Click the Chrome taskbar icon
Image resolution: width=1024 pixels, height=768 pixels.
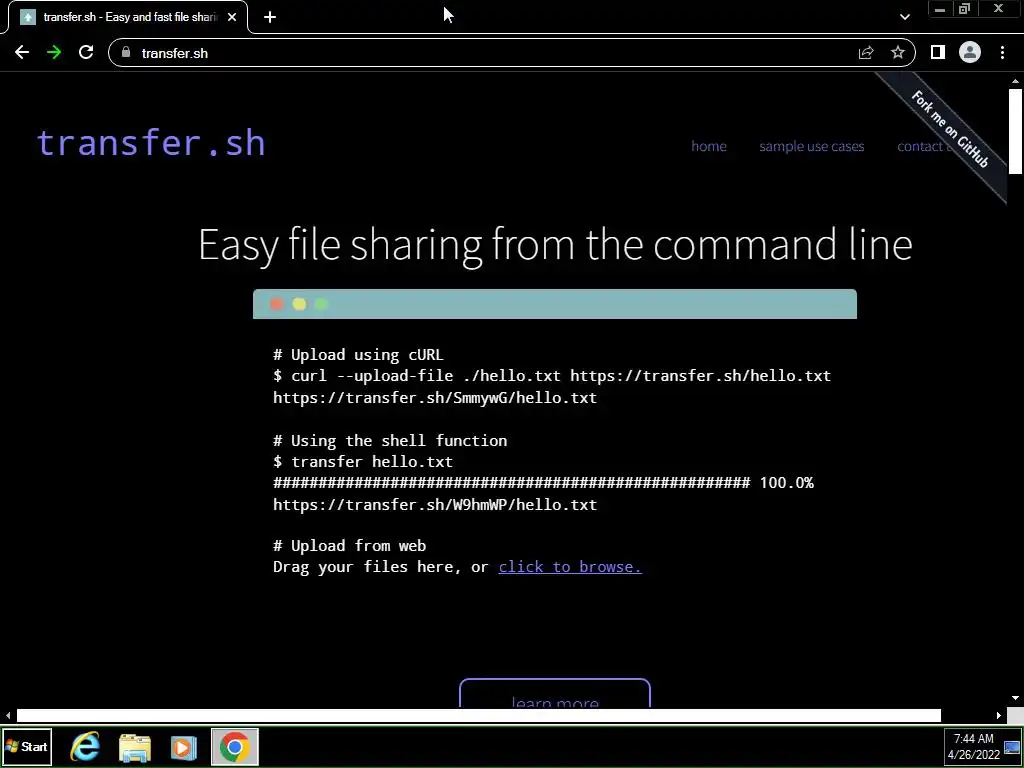click(x=235, y=747)
